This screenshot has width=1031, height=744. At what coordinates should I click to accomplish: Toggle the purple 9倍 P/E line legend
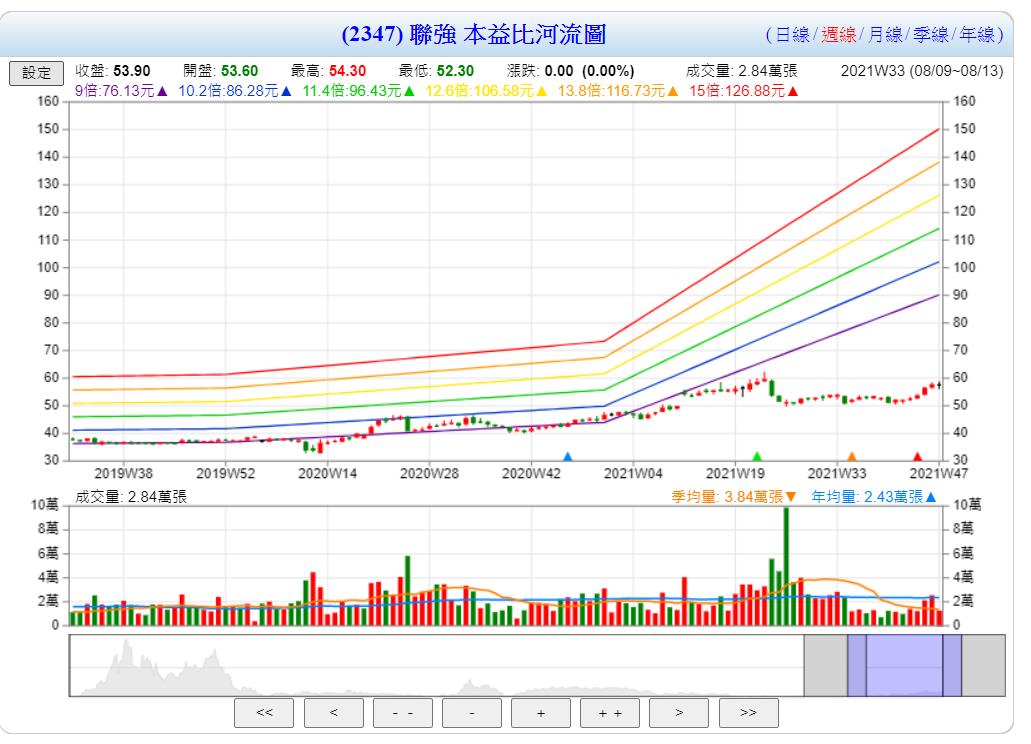(x=121, y=91)
